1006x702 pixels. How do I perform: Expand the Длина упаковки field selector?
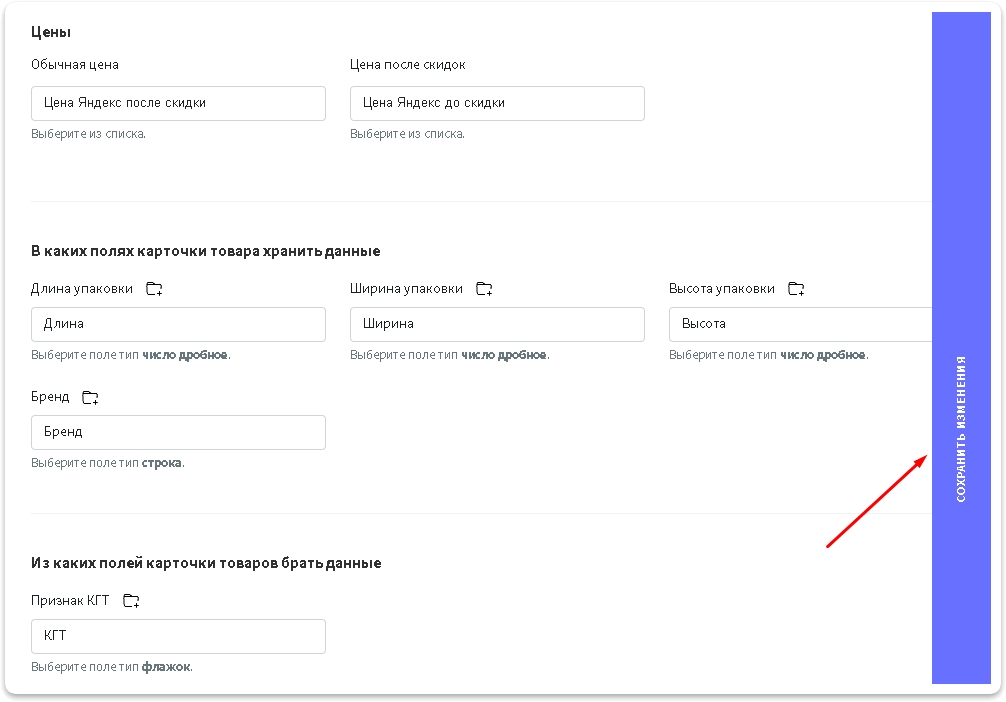coord(178,324)
